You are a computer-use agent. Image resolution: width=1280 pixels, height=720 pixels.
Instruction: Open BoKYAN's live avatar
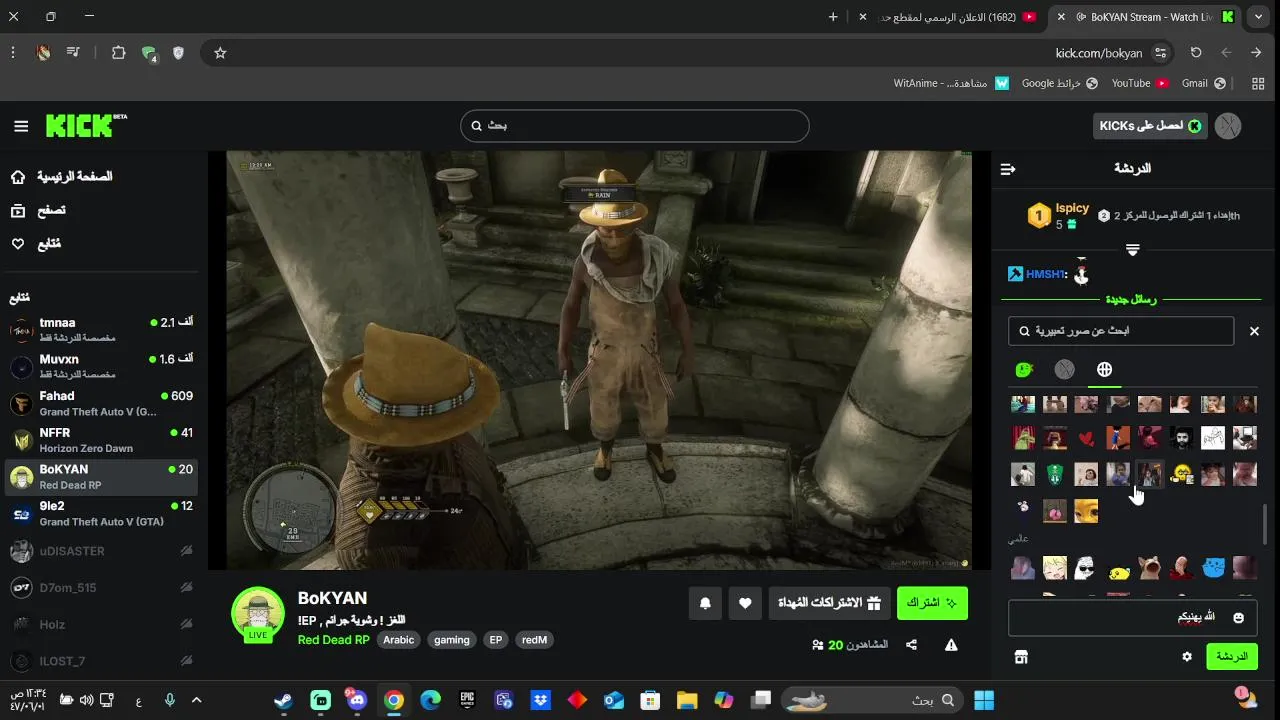258,614
